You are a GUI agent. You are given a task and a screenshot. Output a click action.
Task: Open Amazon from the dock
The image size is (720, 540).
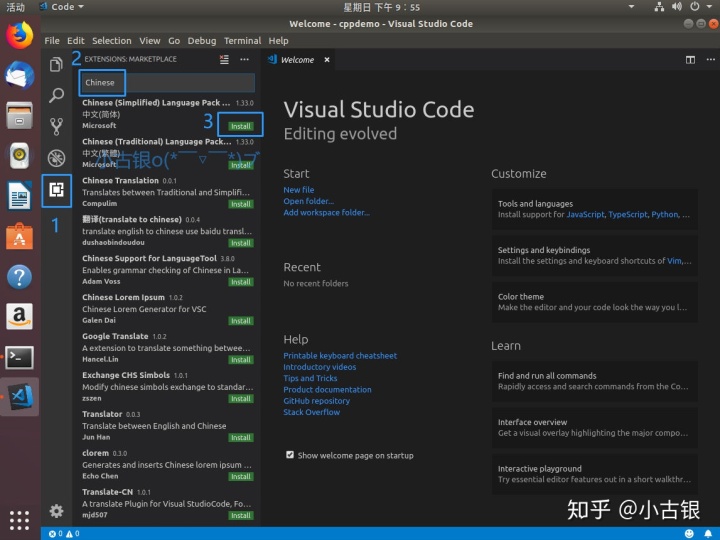(x=19, y=316)
